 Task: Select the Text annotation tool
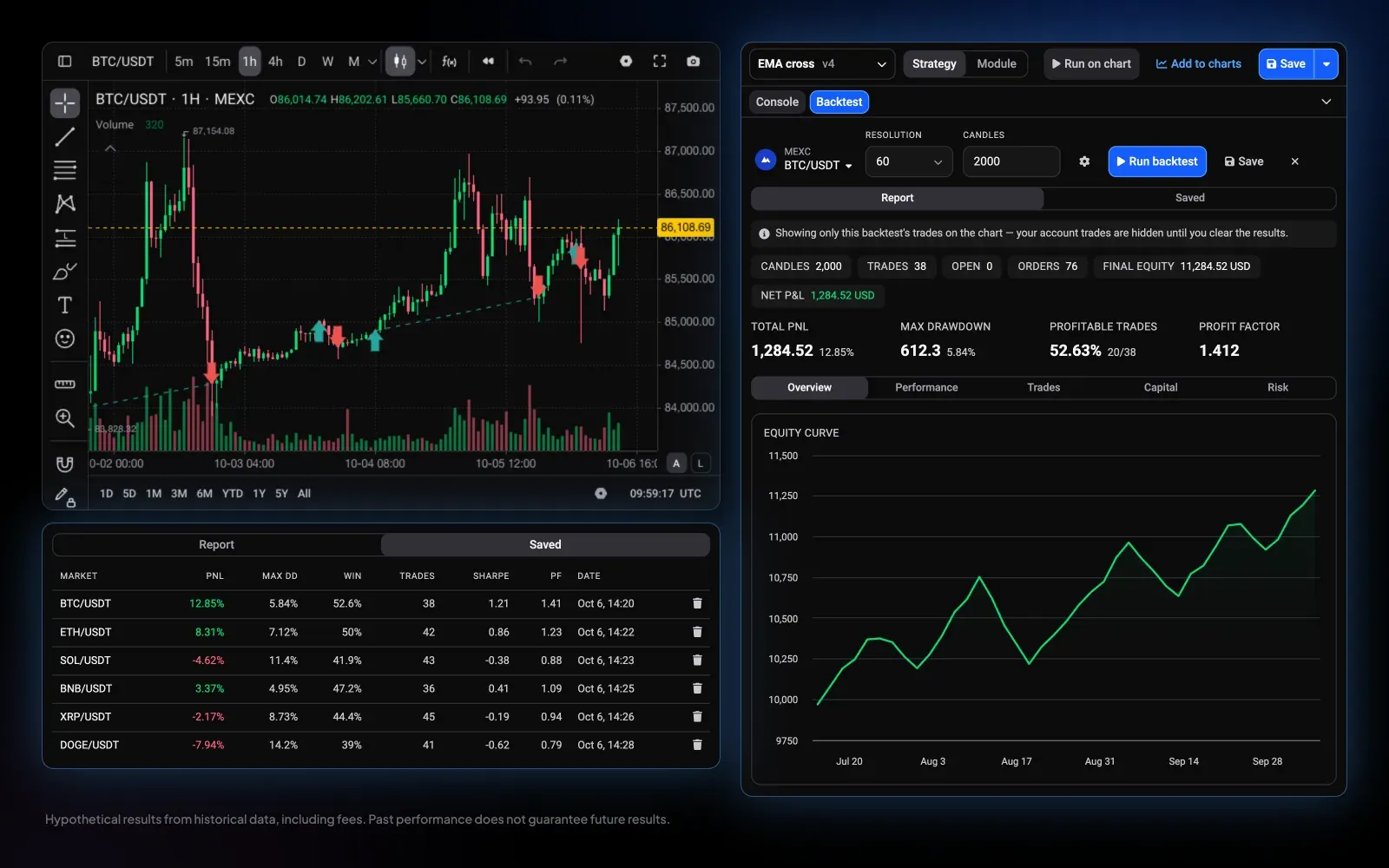(x=65, y=305)
